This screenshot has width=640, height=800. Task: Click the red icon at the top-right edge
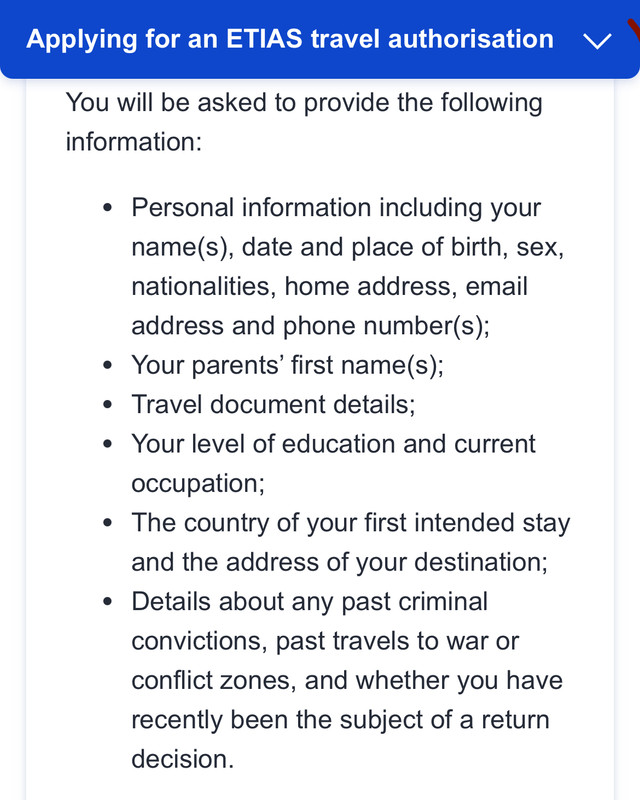(x=634, y=29)
